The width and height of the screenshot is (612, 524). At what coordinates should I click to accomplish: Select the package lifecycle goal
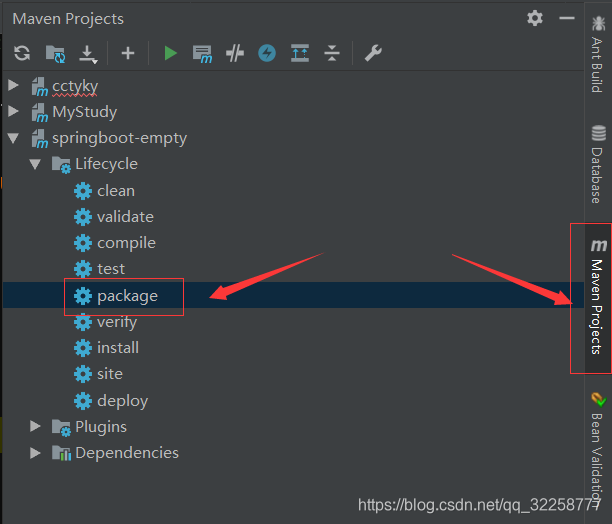pyautogui.click(x=128, y=296)
